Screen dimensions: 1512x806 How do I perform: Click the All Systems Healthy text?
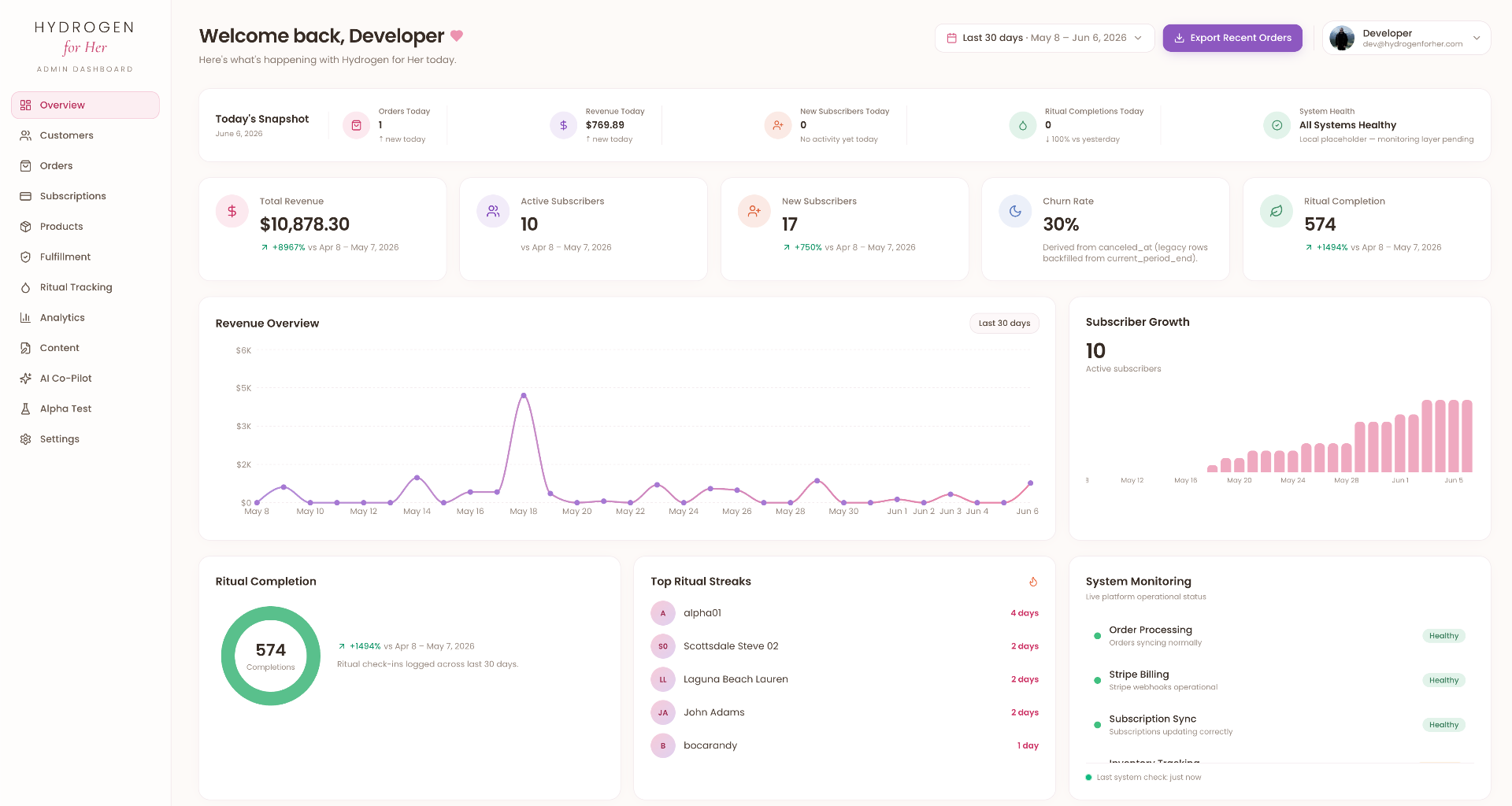click(1347, 125)
